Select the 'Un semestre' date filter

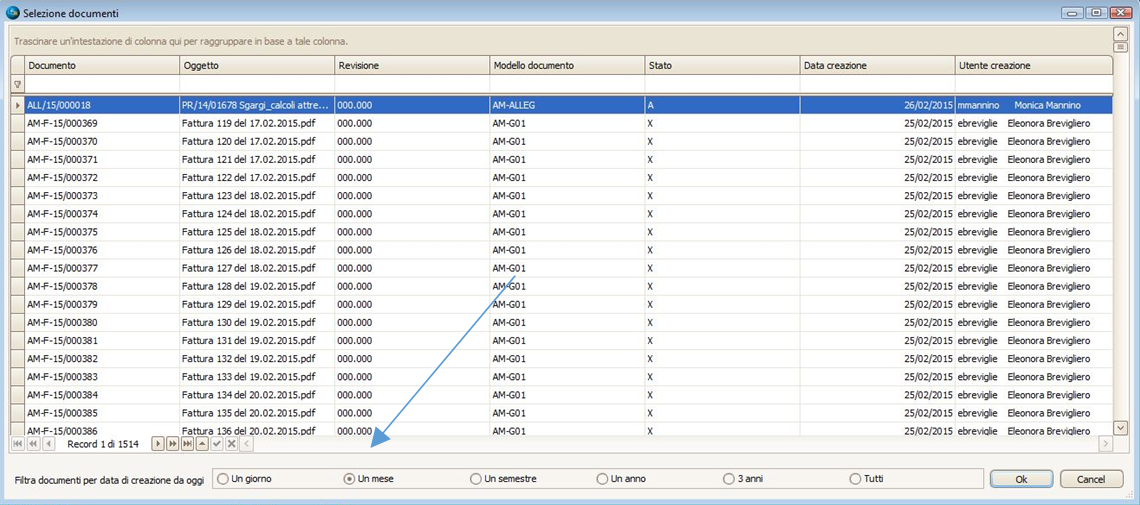[x=476, y=479]
